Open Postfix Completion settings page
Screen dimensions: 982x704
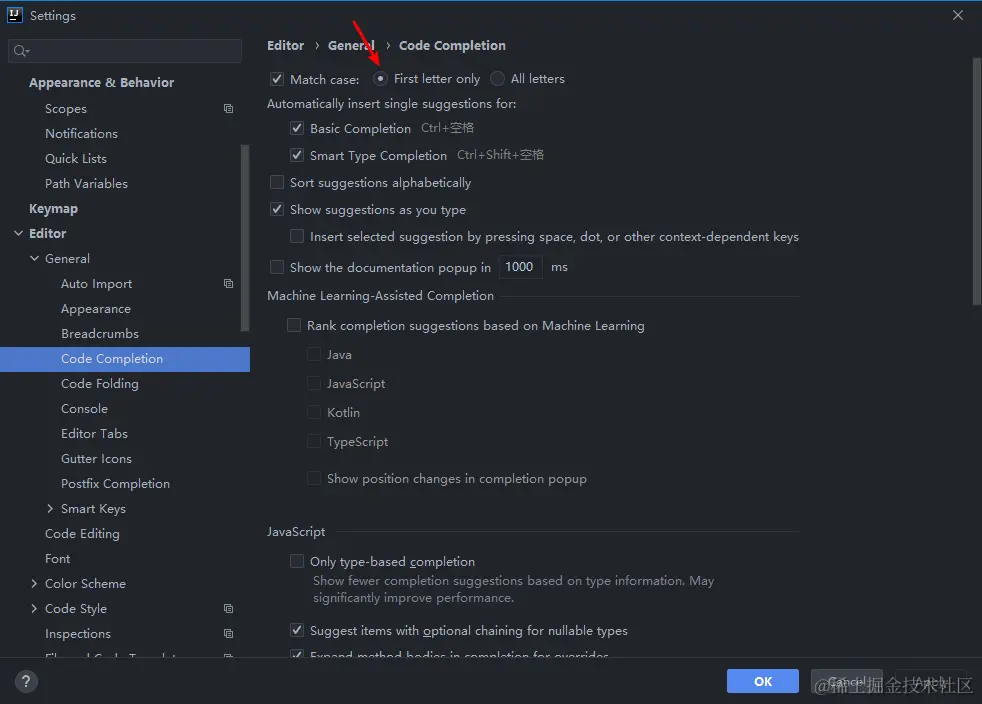point(115,484)
